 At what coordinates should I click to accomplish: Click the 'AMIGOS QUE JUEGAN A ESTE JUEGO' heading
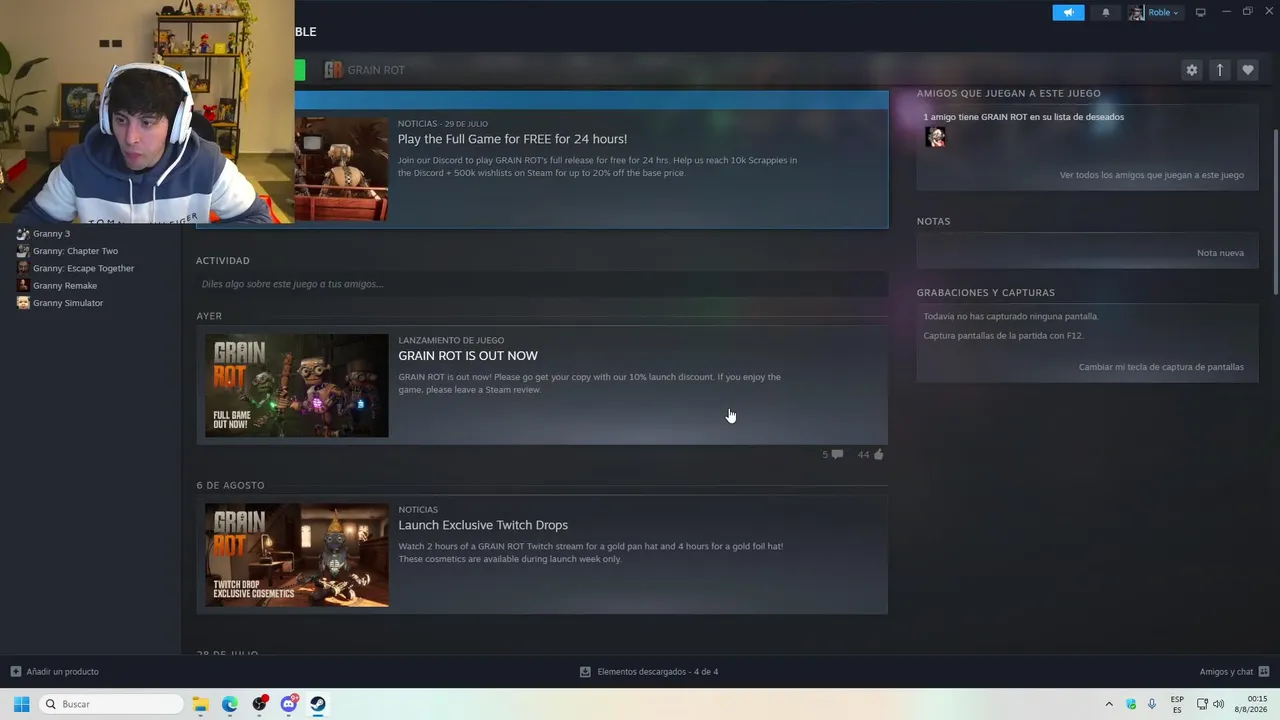[x=1008, y=93]
